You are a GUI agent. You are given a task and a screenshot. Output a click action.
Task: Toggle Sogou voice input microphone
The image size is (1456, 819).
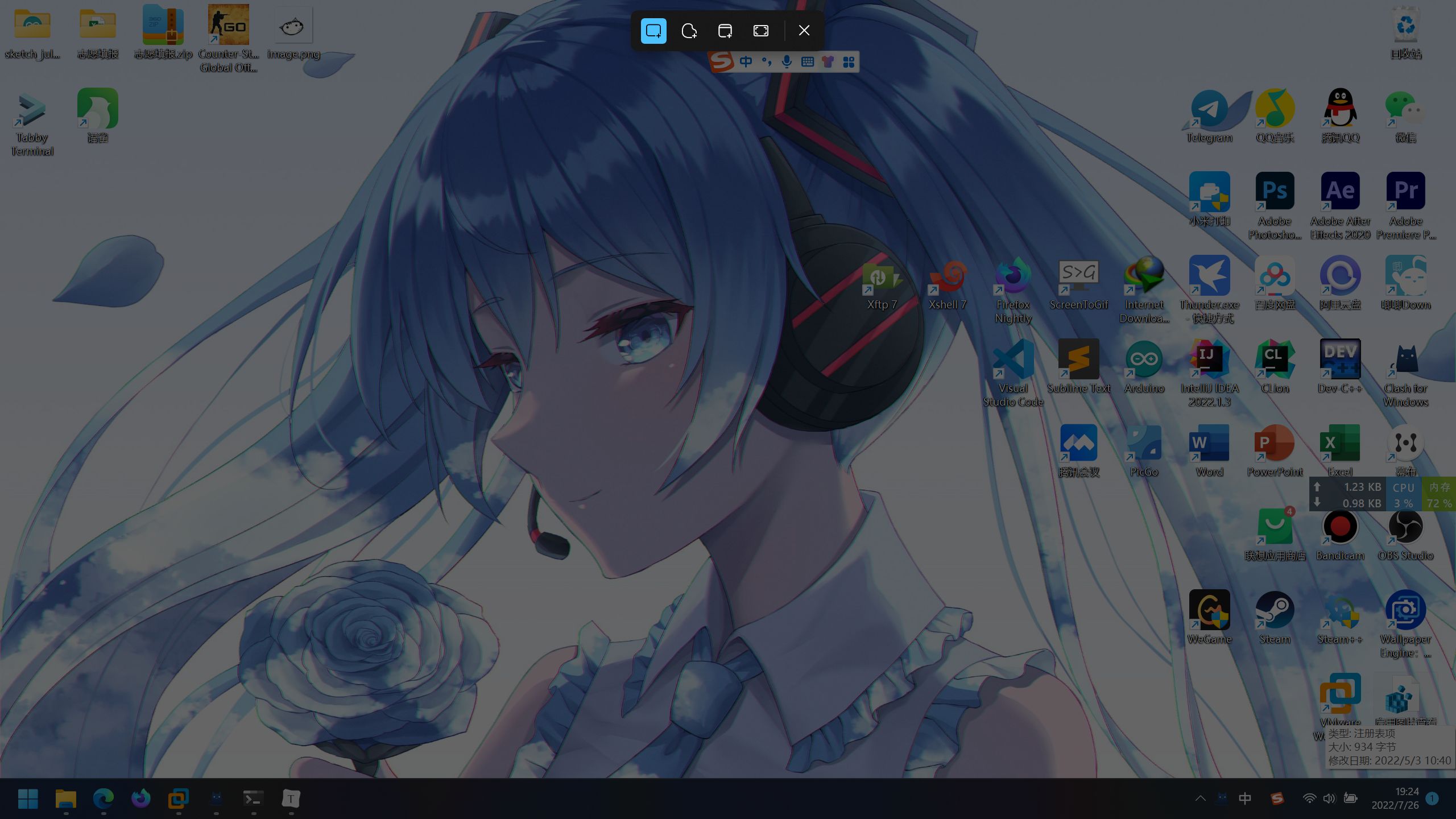pyautogui.click(x=787, y=62)
